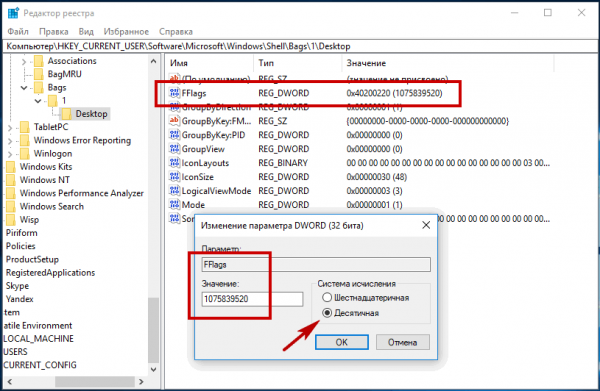Click the tree horizontal scroll-left arrow
The image size is (600, 391).
pyautogui.click(x=10, y=381)
